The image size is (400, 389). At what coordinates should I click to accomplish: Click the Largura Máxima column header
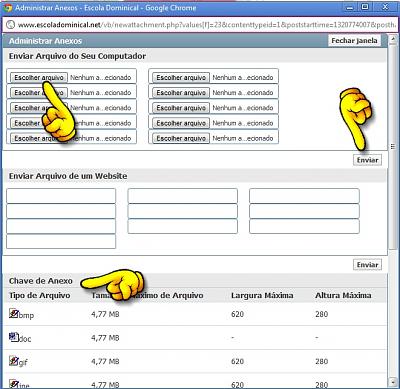pyautogui.click(x=262, y=295)
